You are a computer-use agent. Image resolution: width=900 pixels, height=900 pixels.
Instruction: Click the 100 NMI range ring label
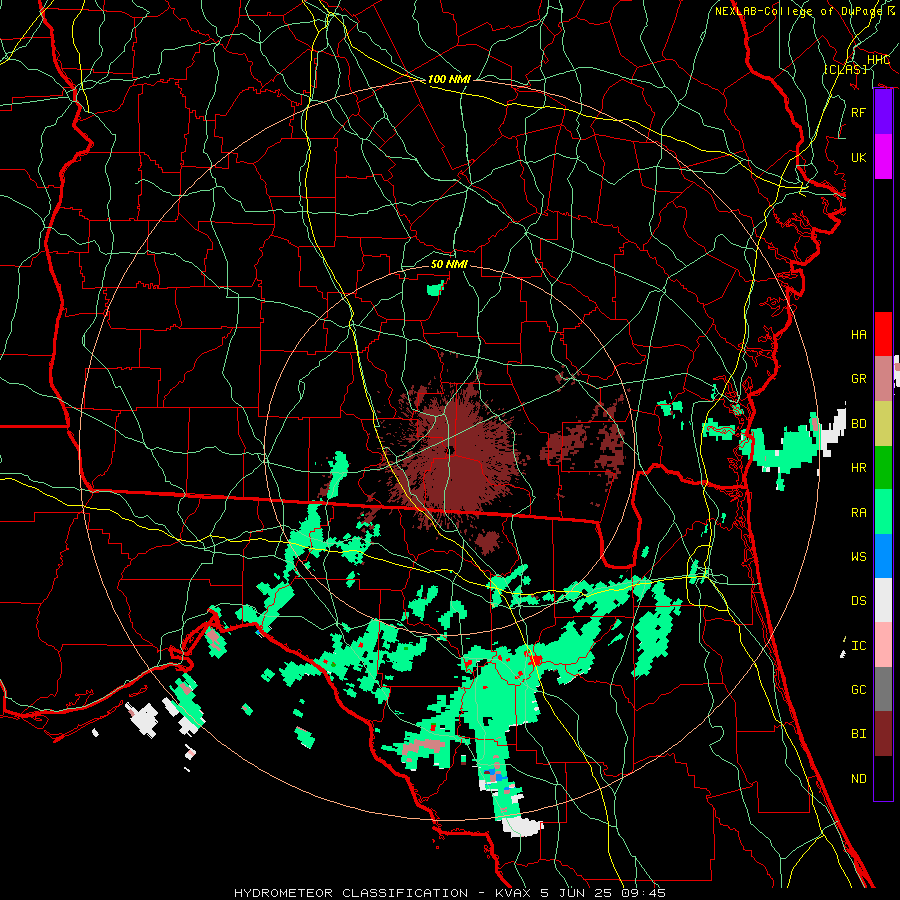pyautogui.click(x=449, y=79)
